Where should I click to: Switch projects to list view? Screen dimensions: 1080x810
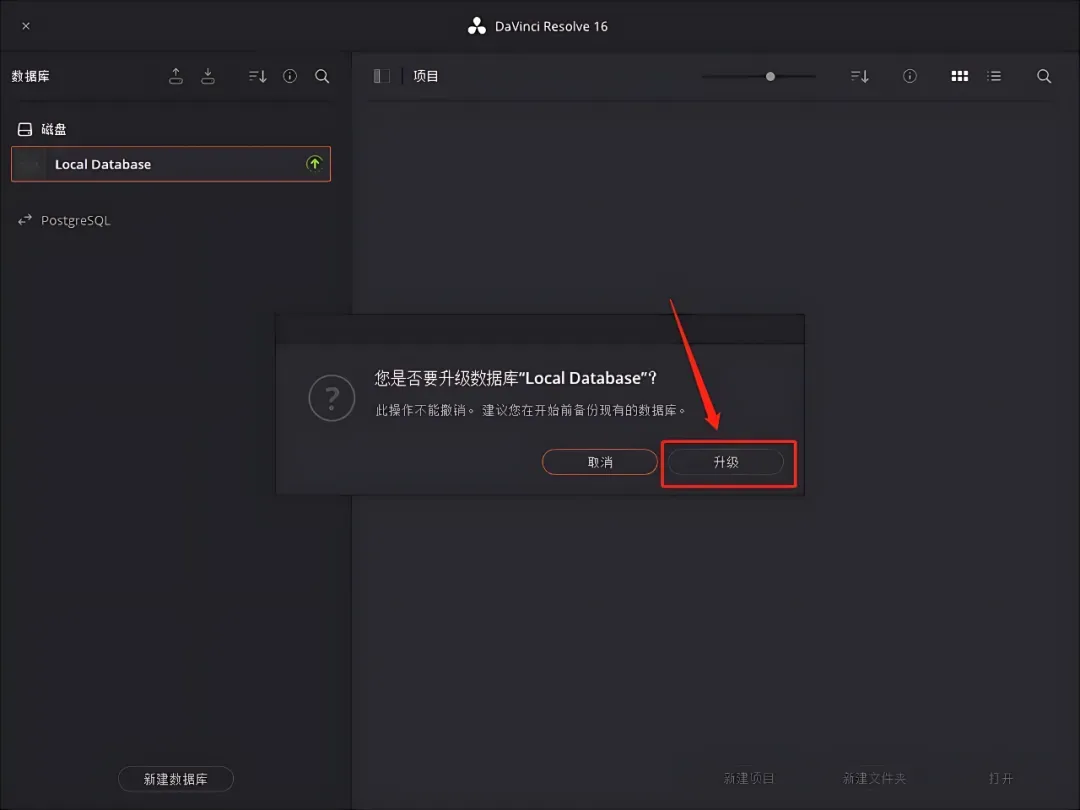coord(994,76)
